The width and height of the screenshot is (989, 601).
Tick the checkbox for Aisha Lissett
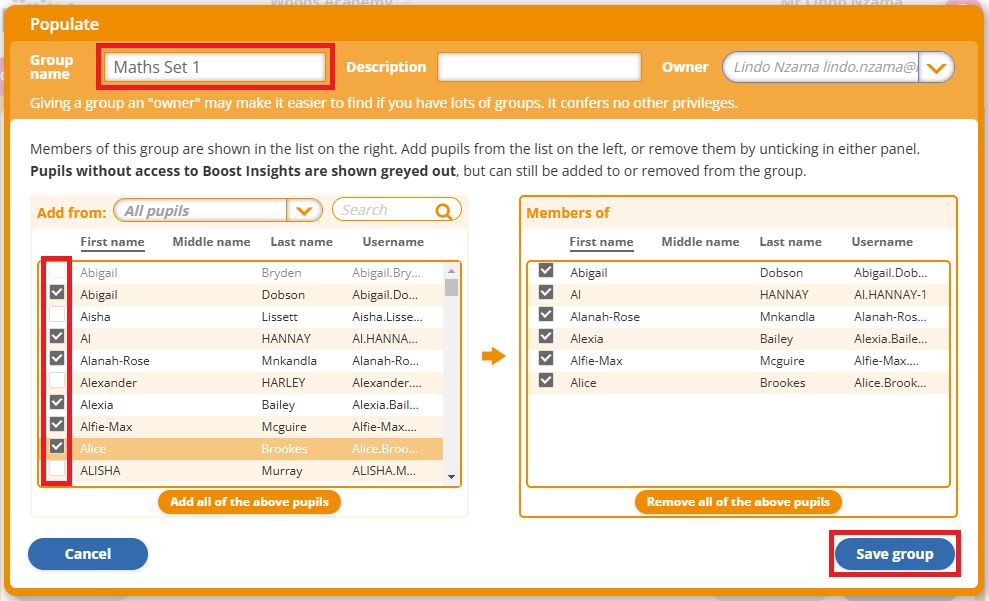click(x=58, y=315)
